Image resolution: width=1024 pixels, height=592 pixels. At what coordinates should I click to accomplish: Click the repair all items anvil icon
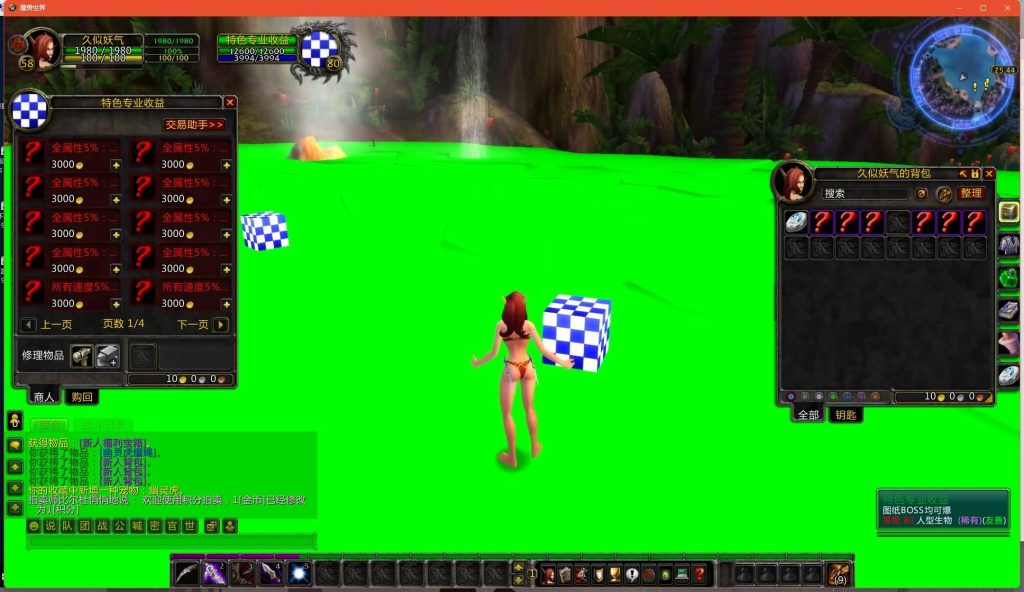[x=107, y=356]
